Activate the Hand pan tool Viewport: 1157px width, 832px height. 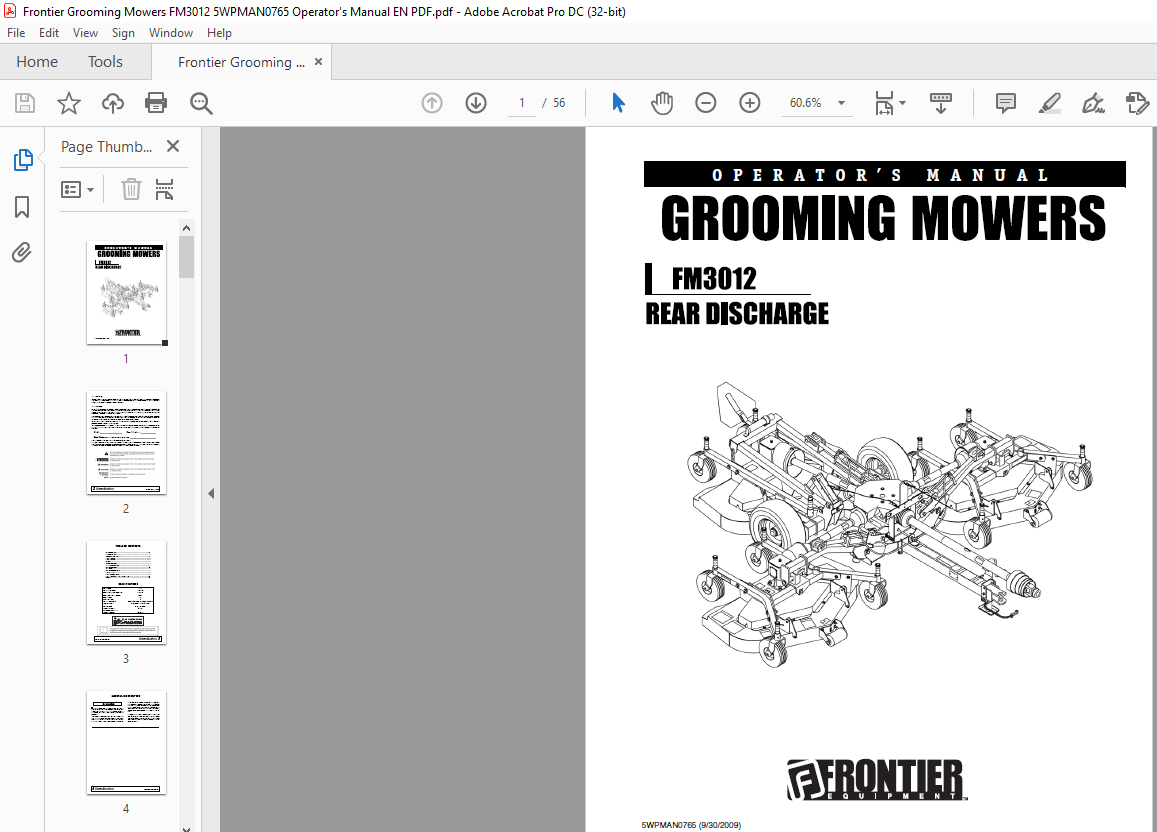(662, 103)
